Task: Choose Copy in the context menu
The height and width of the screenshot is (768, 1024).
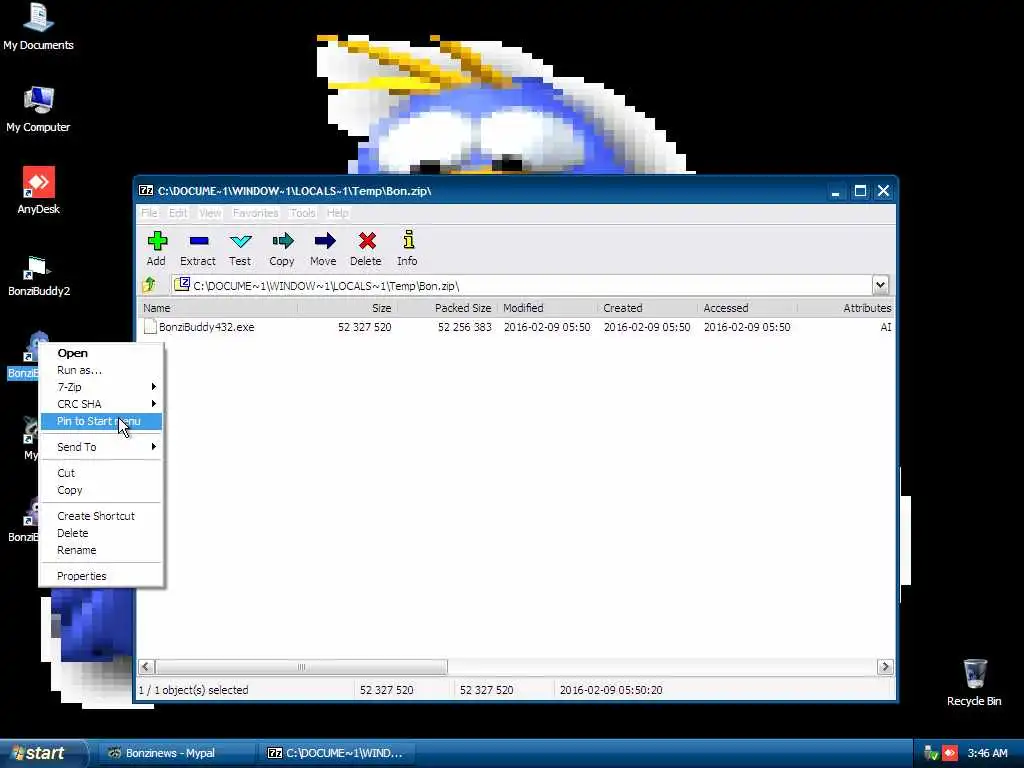Action: click(x=101, y=490)
